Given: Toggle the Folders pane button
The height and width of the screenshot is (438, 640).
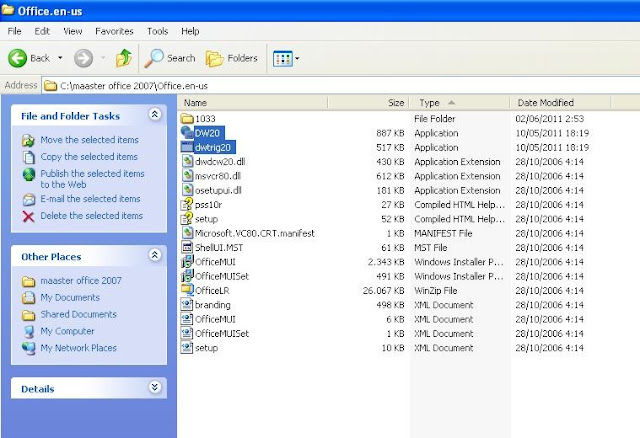Looking at the screenshot, I should (231, 58).
